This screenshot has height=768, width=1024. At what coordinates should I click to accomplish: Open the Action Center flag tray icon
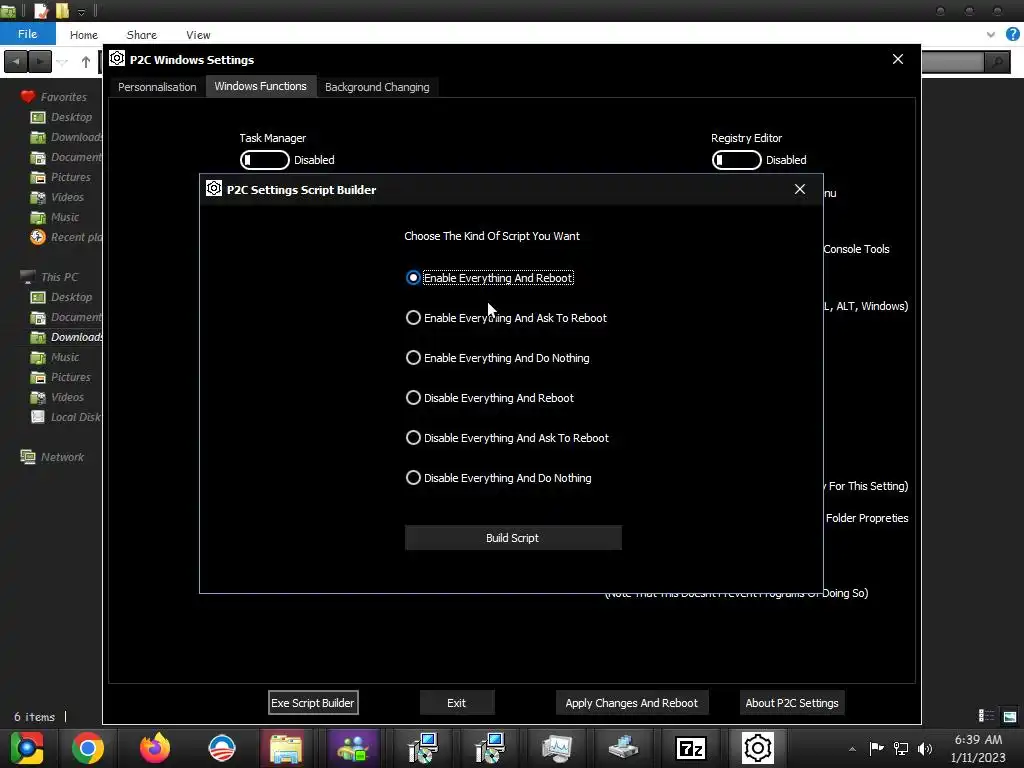click(x=876, y=748)
